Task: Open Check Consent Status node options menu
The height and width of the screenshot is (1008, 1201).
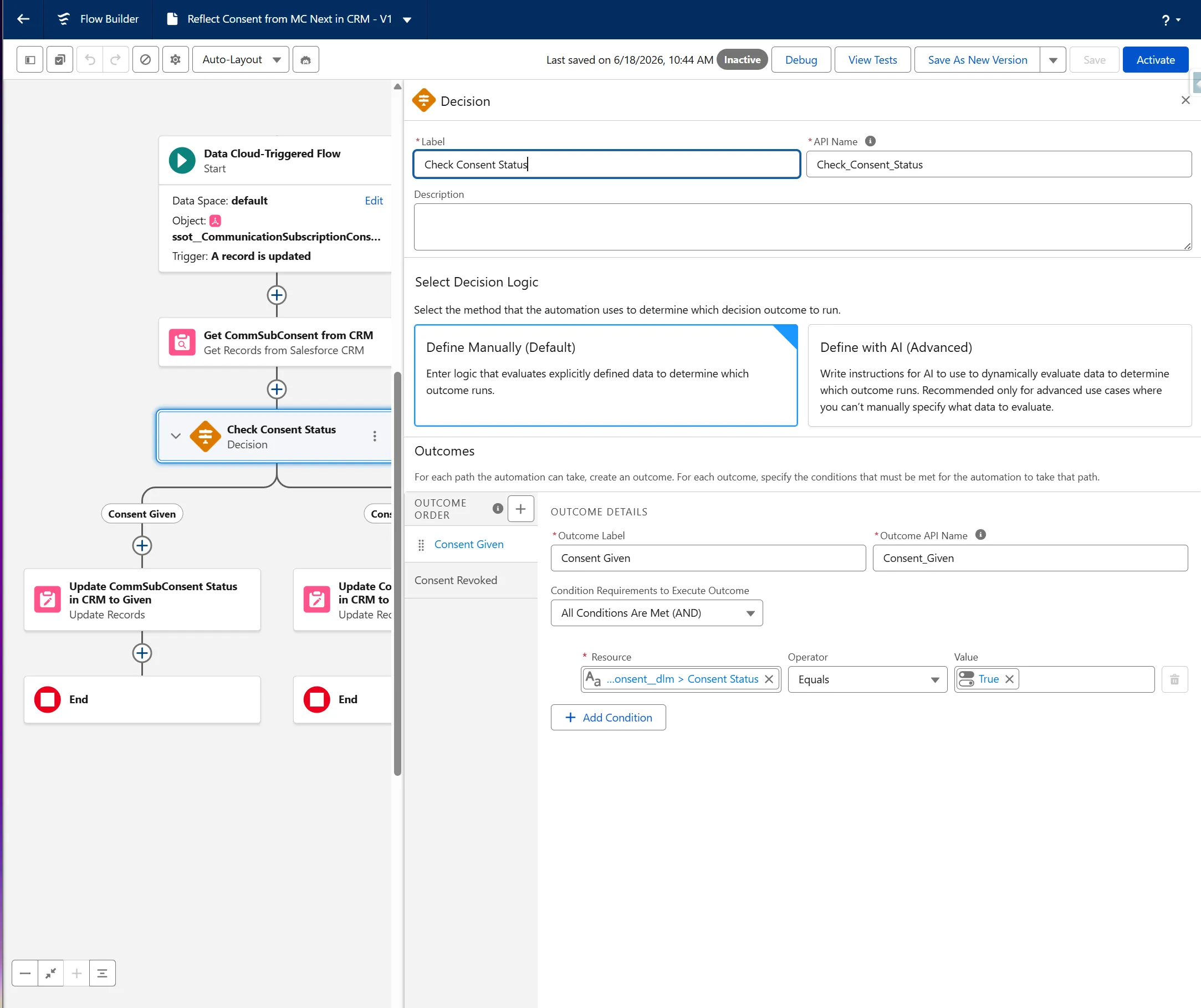Action: click(375, 436)
